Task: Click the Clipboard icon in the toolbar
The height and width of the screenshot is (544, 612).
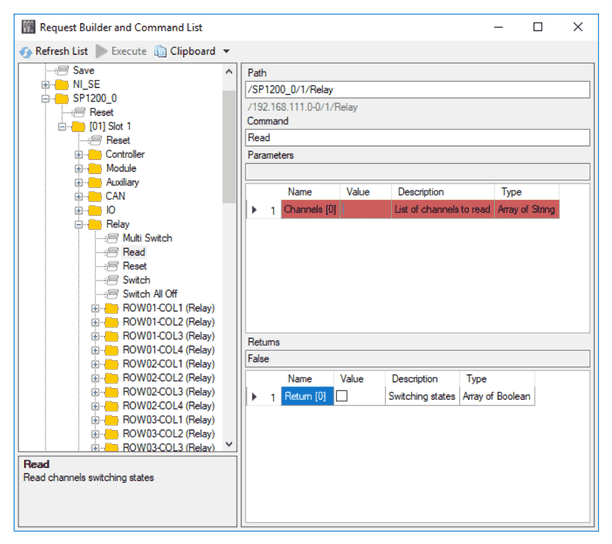Action: point(160,51)
